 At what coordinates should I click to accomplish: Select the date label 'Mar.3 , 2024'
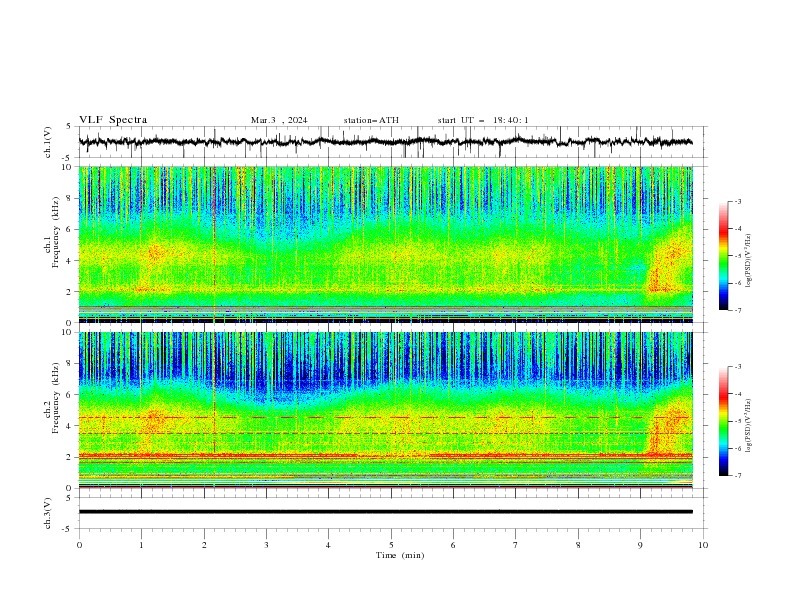click(279, 120)
